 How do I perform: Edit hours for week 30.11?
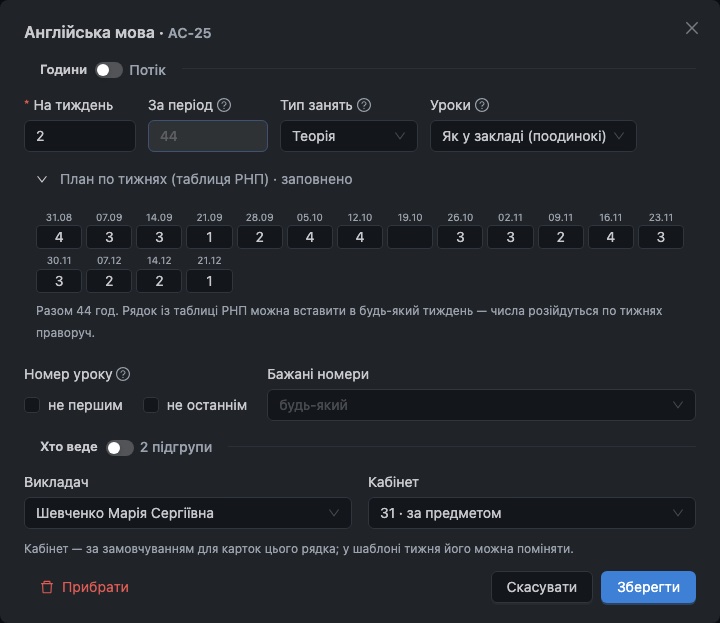point(59,281)
